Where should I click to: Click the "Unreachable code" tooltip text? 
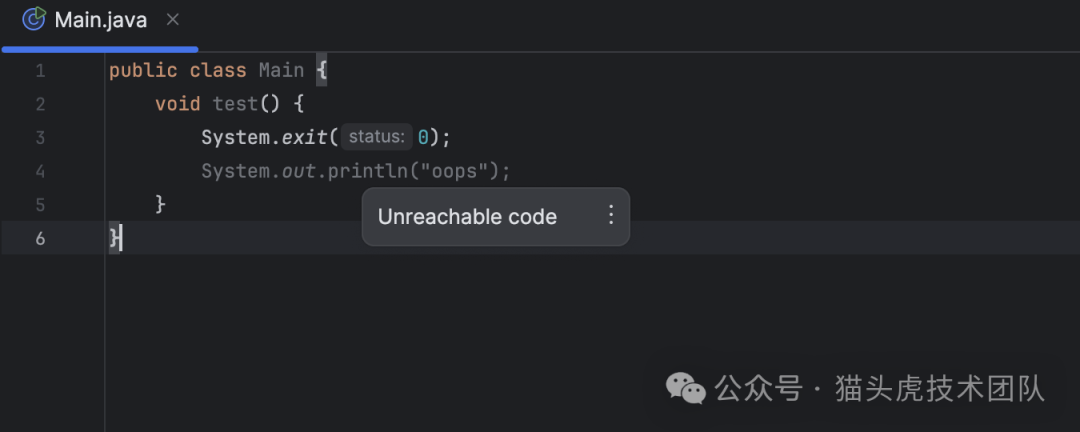pos(467,217)
